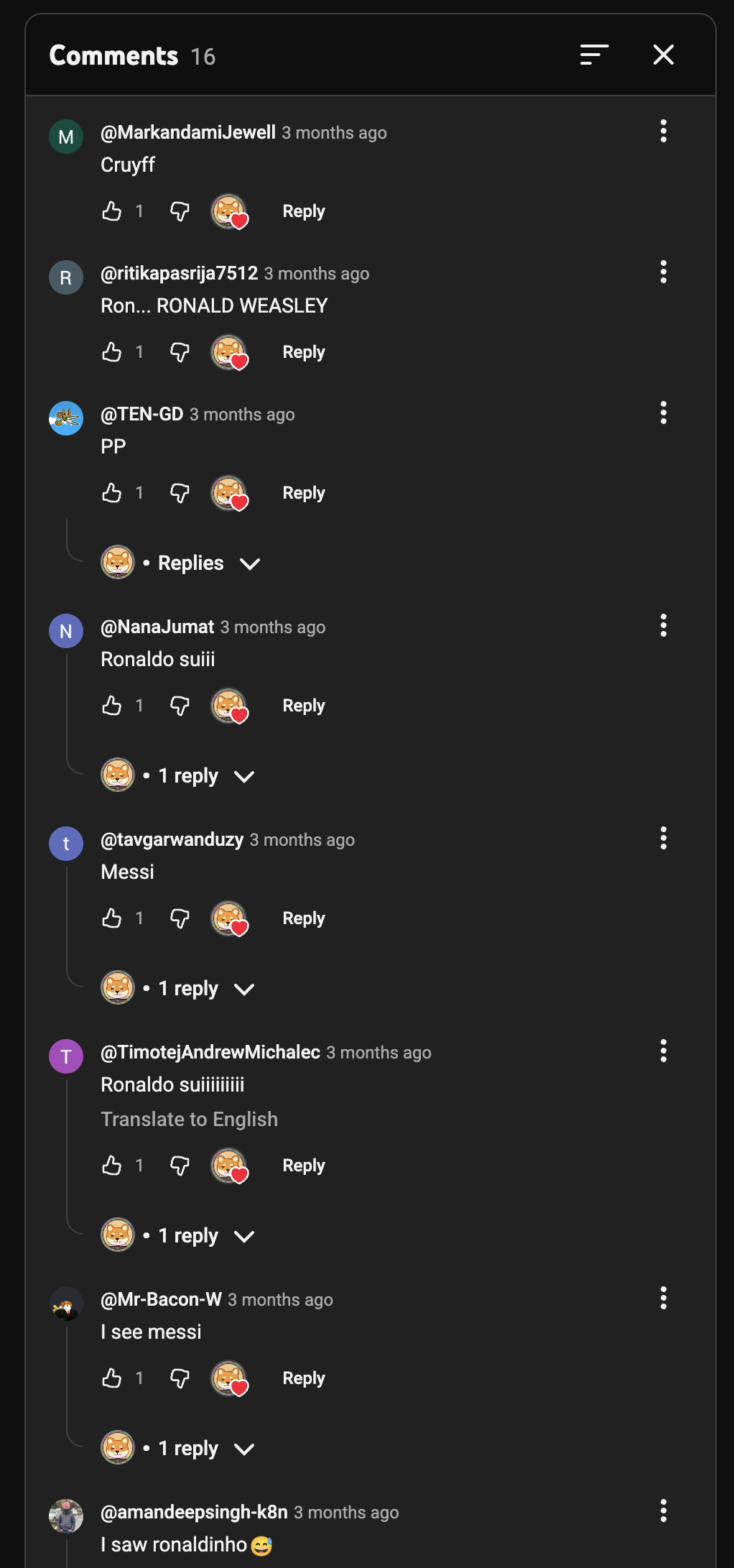Click thumbs up on I see messi comment
Viewport: 734px width, 1568px height.
coord(112,1378)
